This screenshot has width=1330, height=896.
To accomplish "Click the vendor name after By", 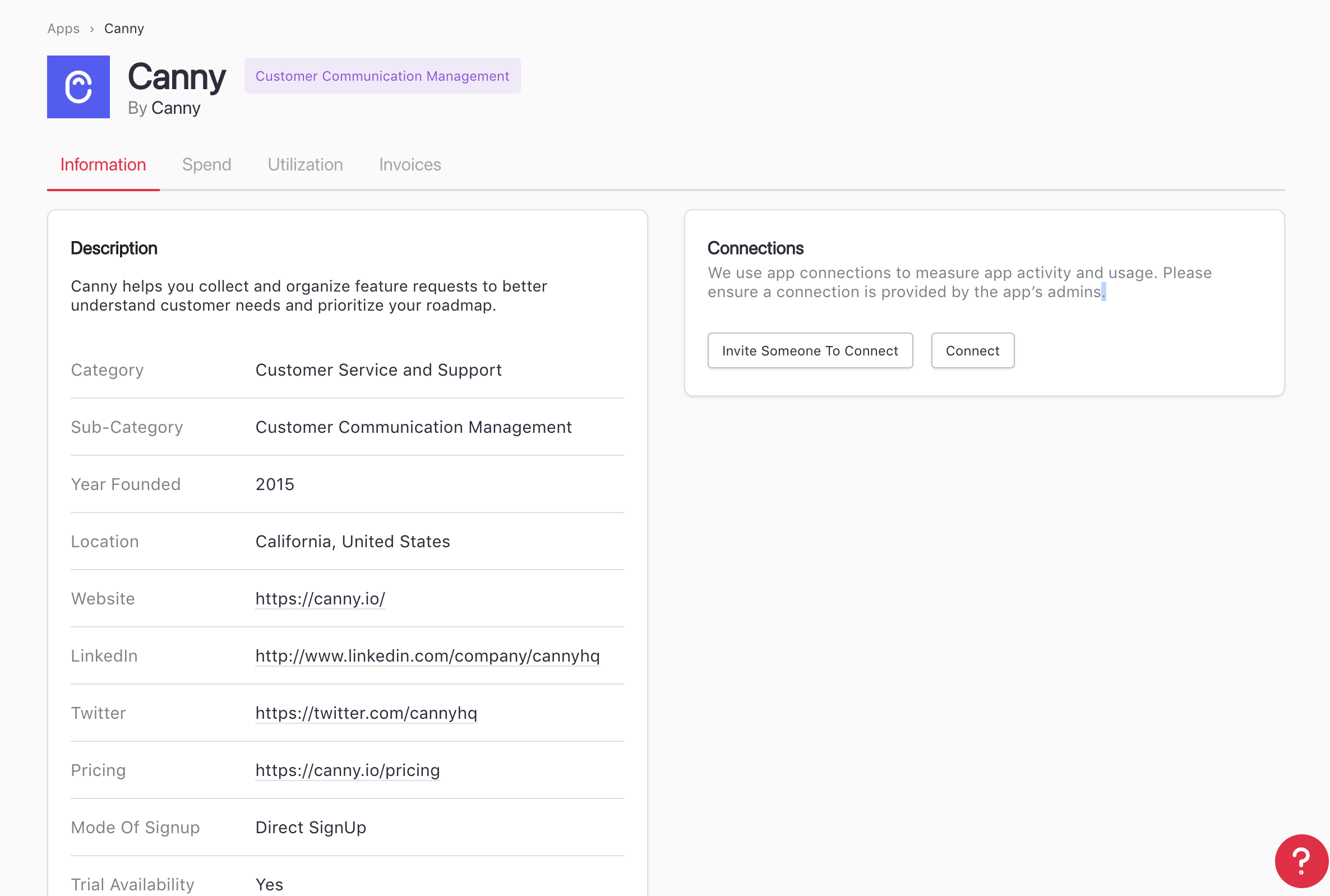I will [x=176, y=108].
